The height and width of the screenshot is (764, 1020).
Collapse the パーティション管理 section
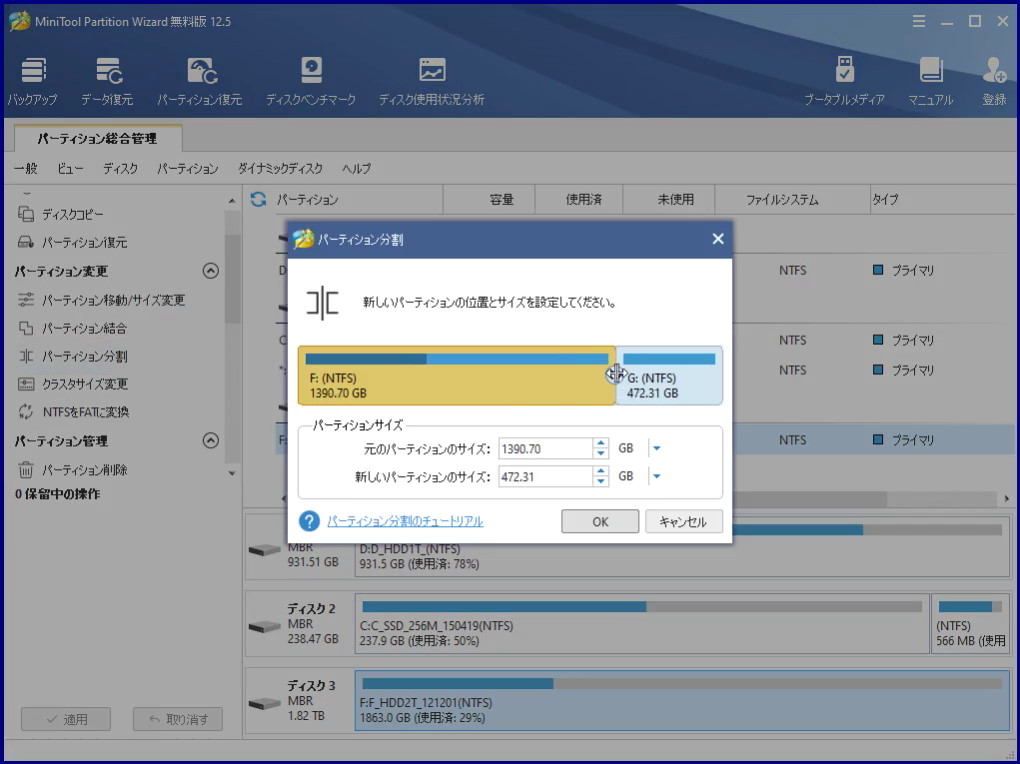click(x=211, y=441)
